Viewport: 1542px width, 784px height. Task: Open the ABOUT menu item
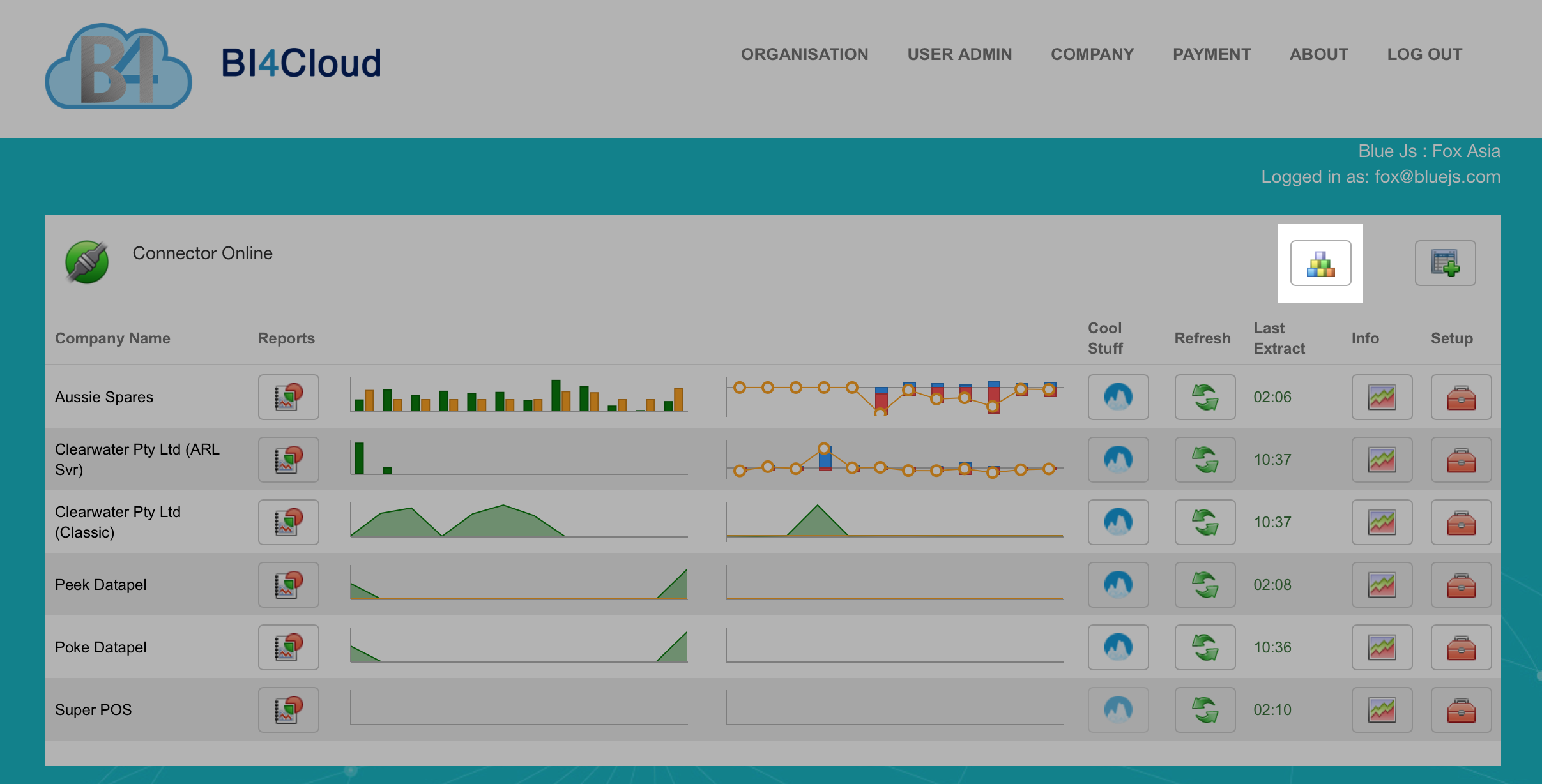1318,54
